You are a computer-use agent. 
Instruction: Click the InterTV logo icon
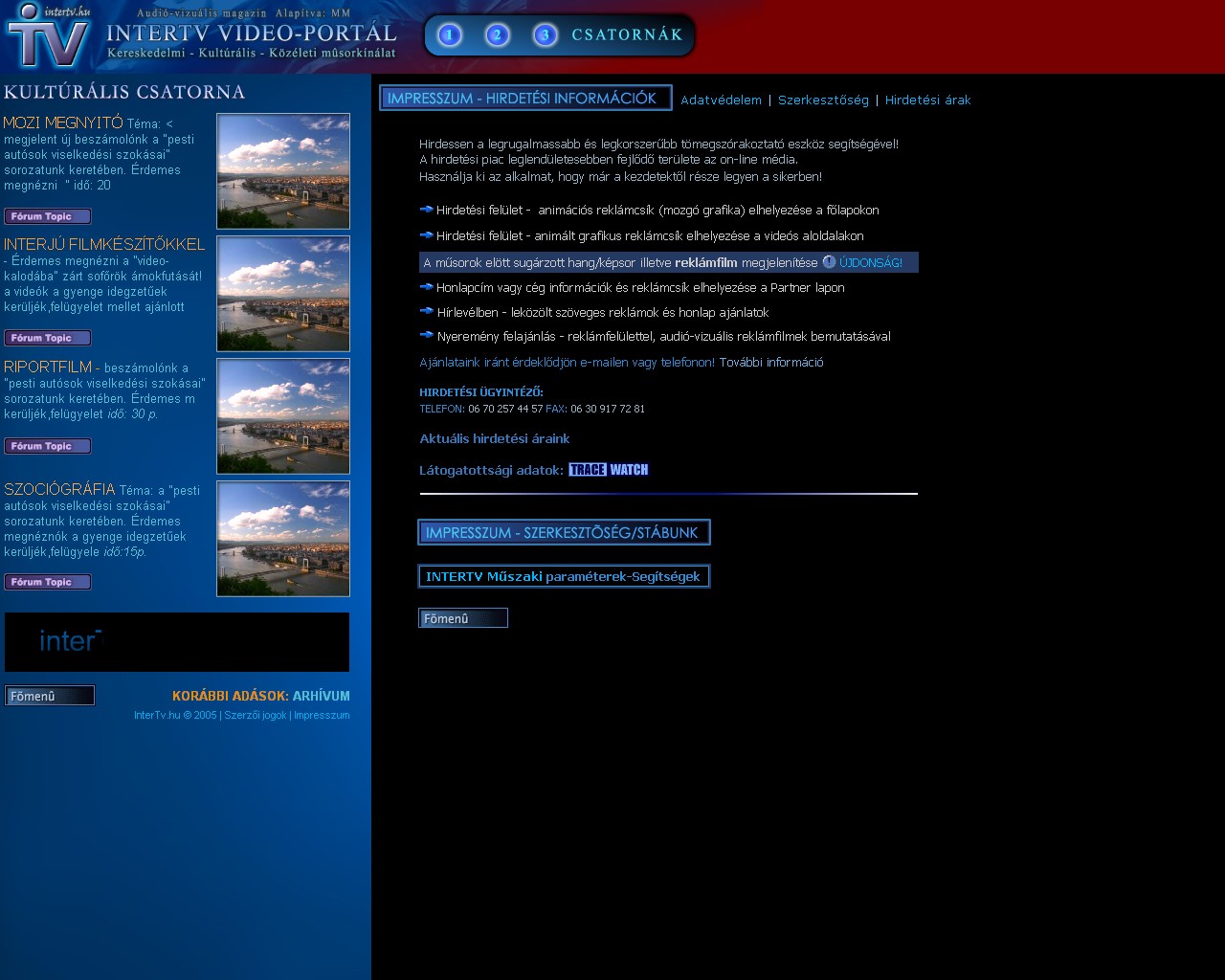click(x=48, y=36)
